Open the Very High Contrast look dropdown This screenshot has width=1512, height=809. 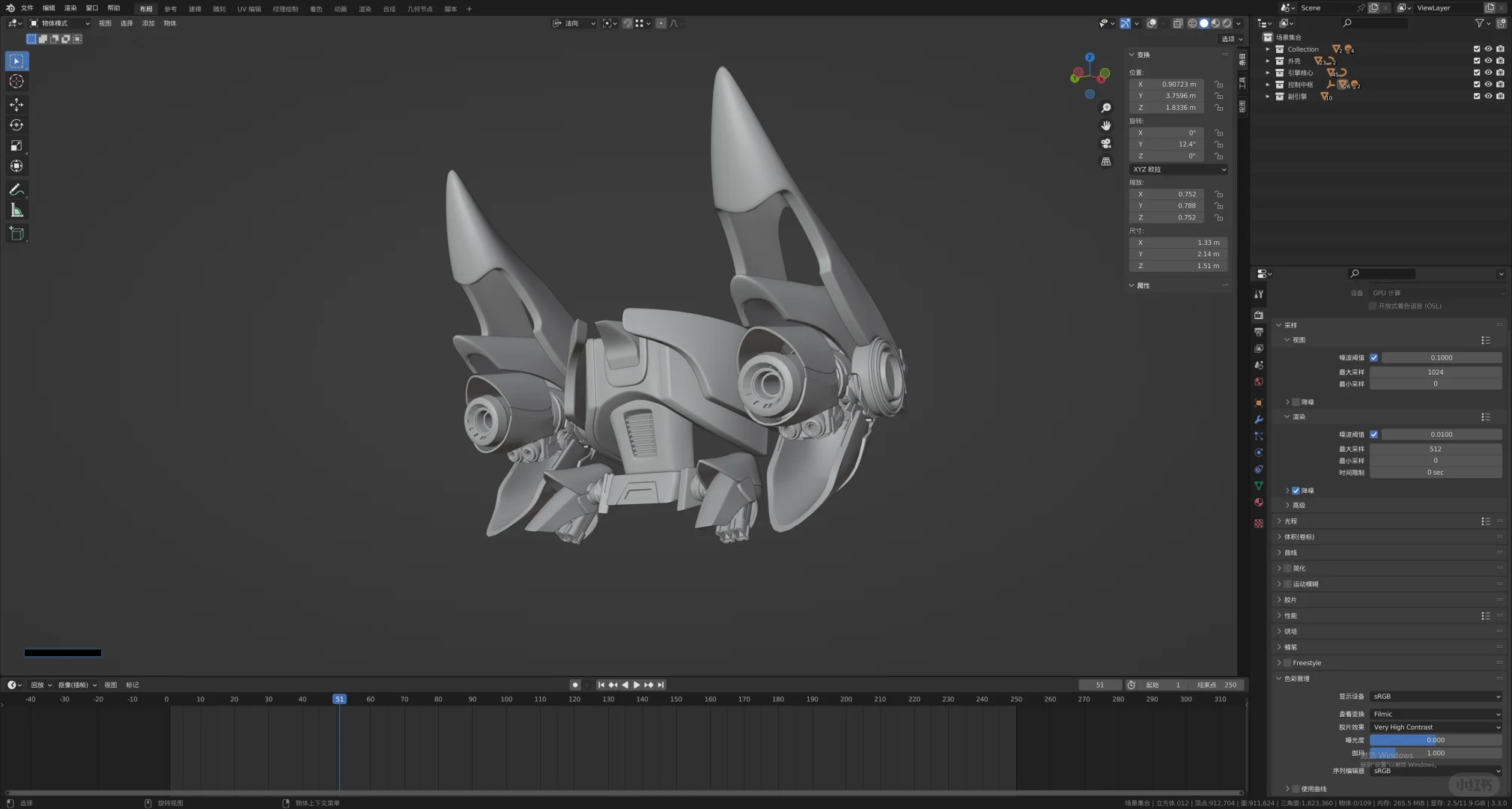point(1436,727)
